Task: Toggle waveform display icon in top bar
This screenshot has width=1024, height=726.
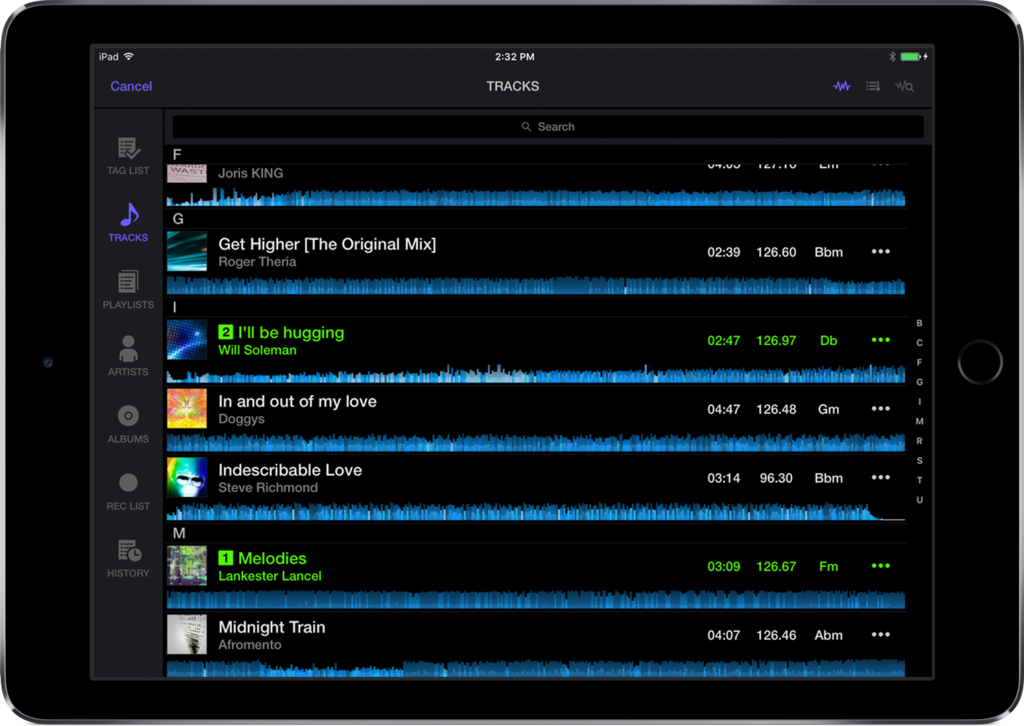Action: (842, 87)
